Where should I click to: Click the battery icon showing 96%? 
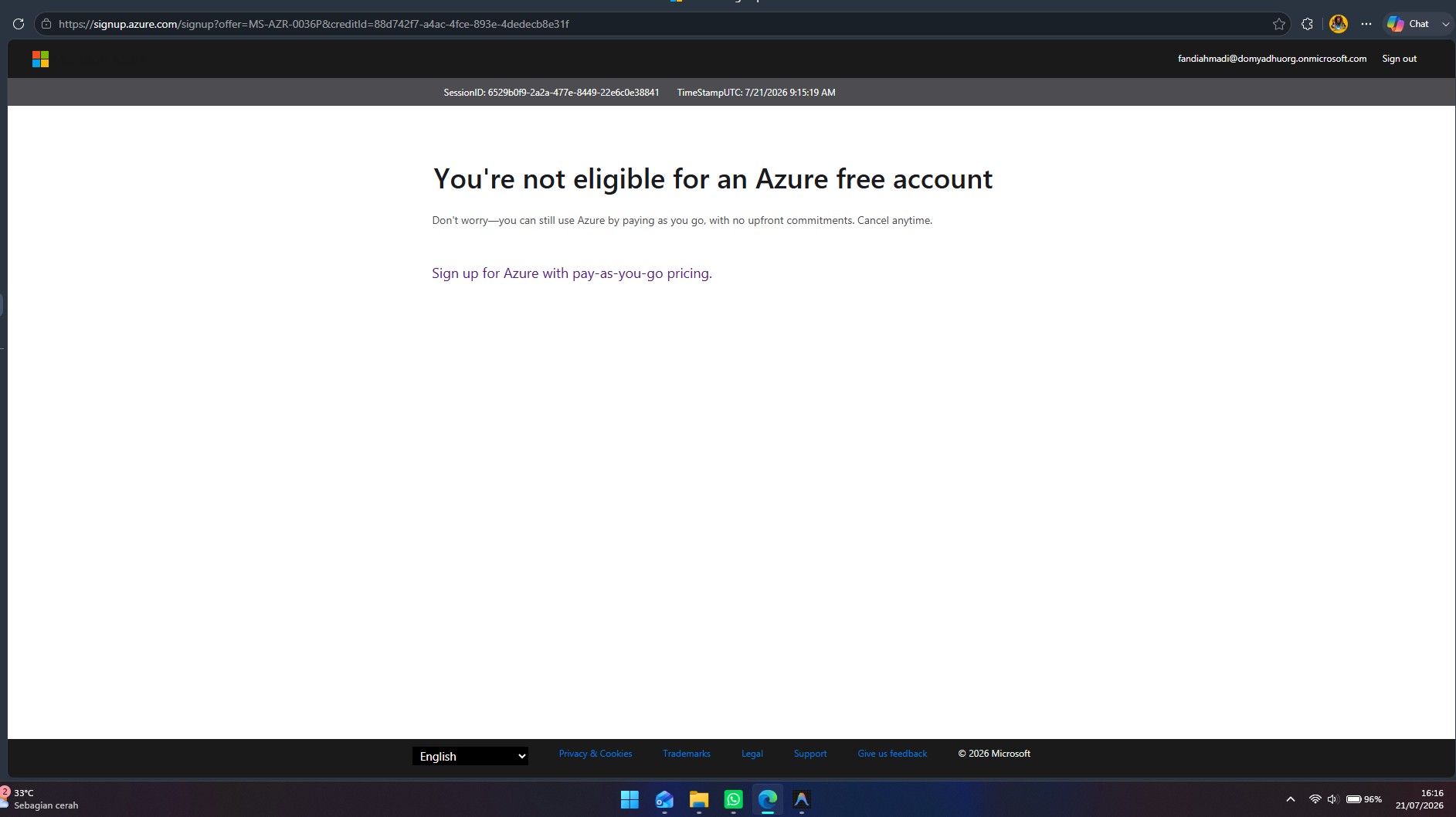[x=1364, y=799]
